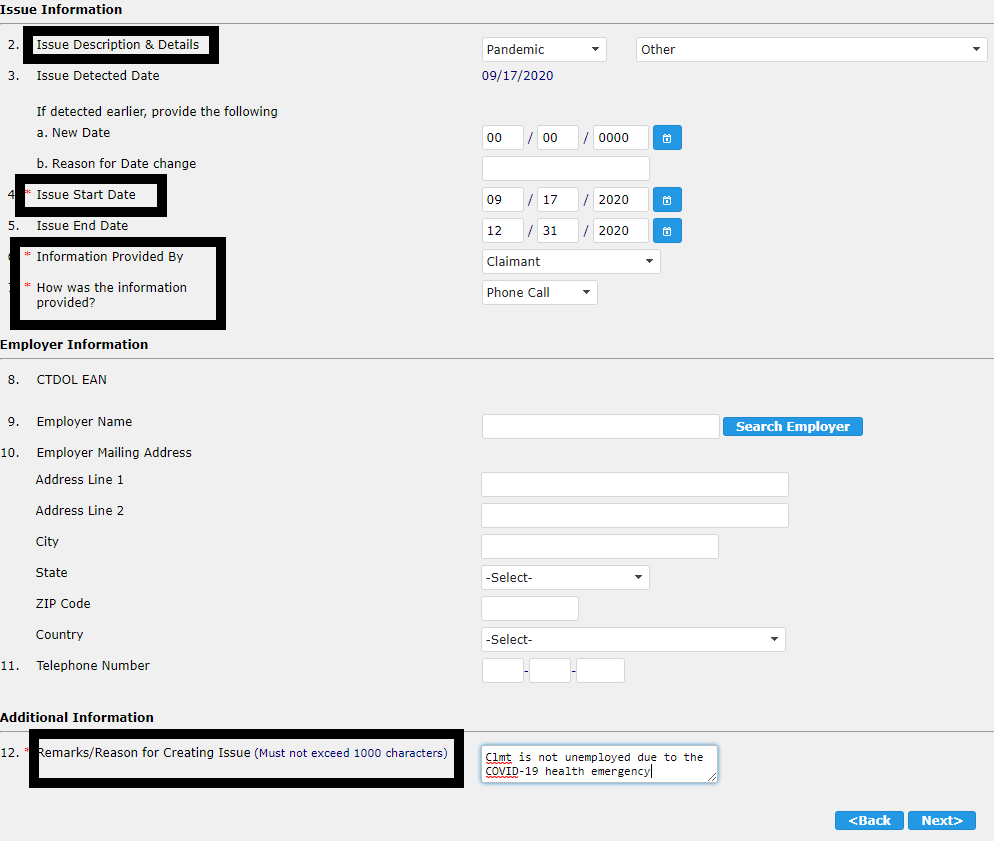Click the ZIP Code input field
Screen dimensions: 994x841
(x=529, y=608)
